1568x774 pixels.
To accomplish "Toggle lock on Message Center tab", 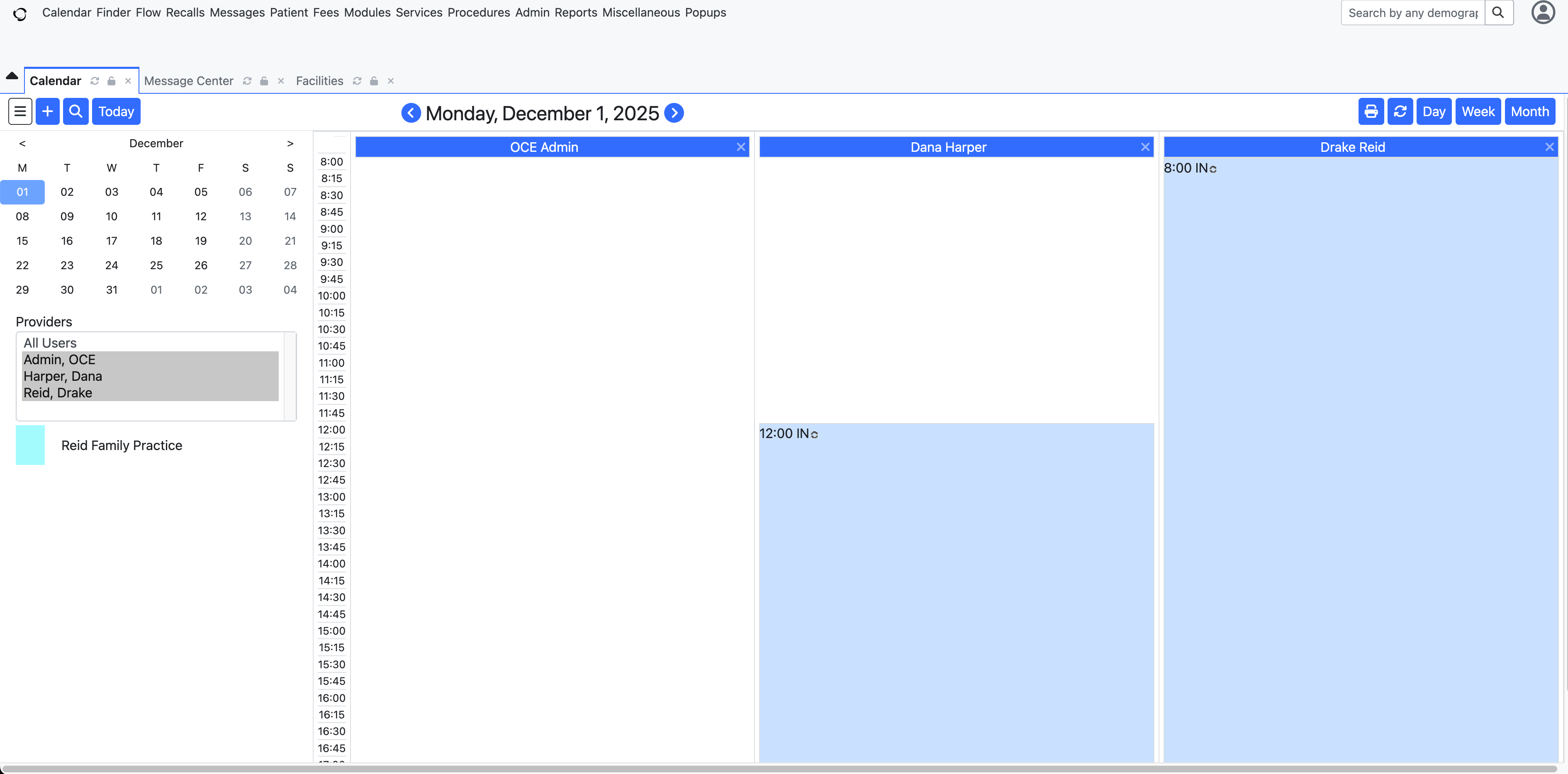I will point(264,81).
